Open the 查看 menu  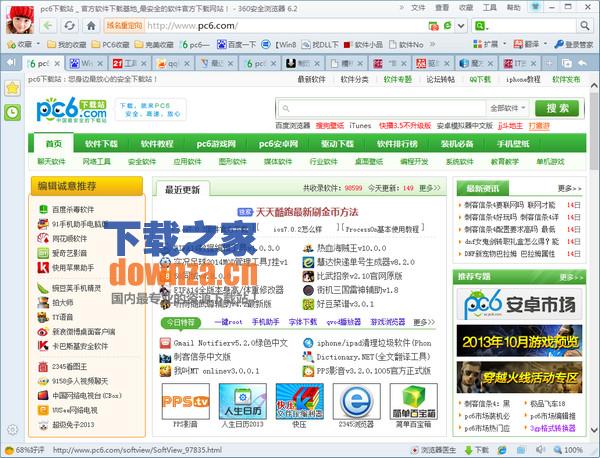[x=442, y=7]
